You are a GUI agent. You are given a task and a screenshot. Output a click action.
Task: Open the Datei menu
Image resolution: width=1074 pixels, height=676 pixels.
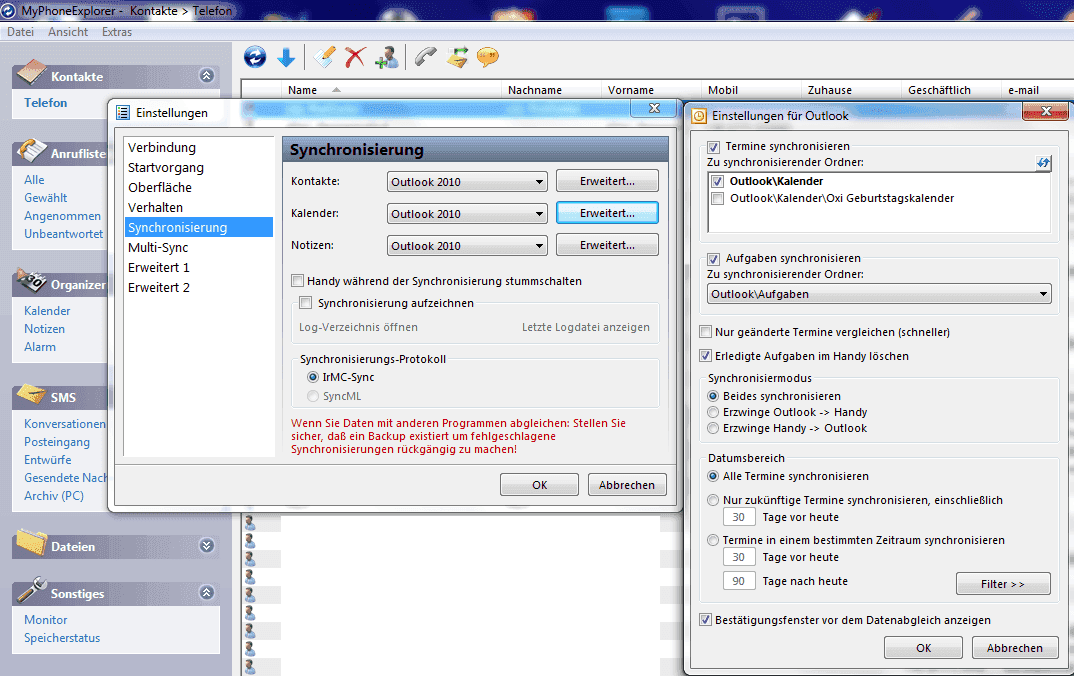point(21,32)
